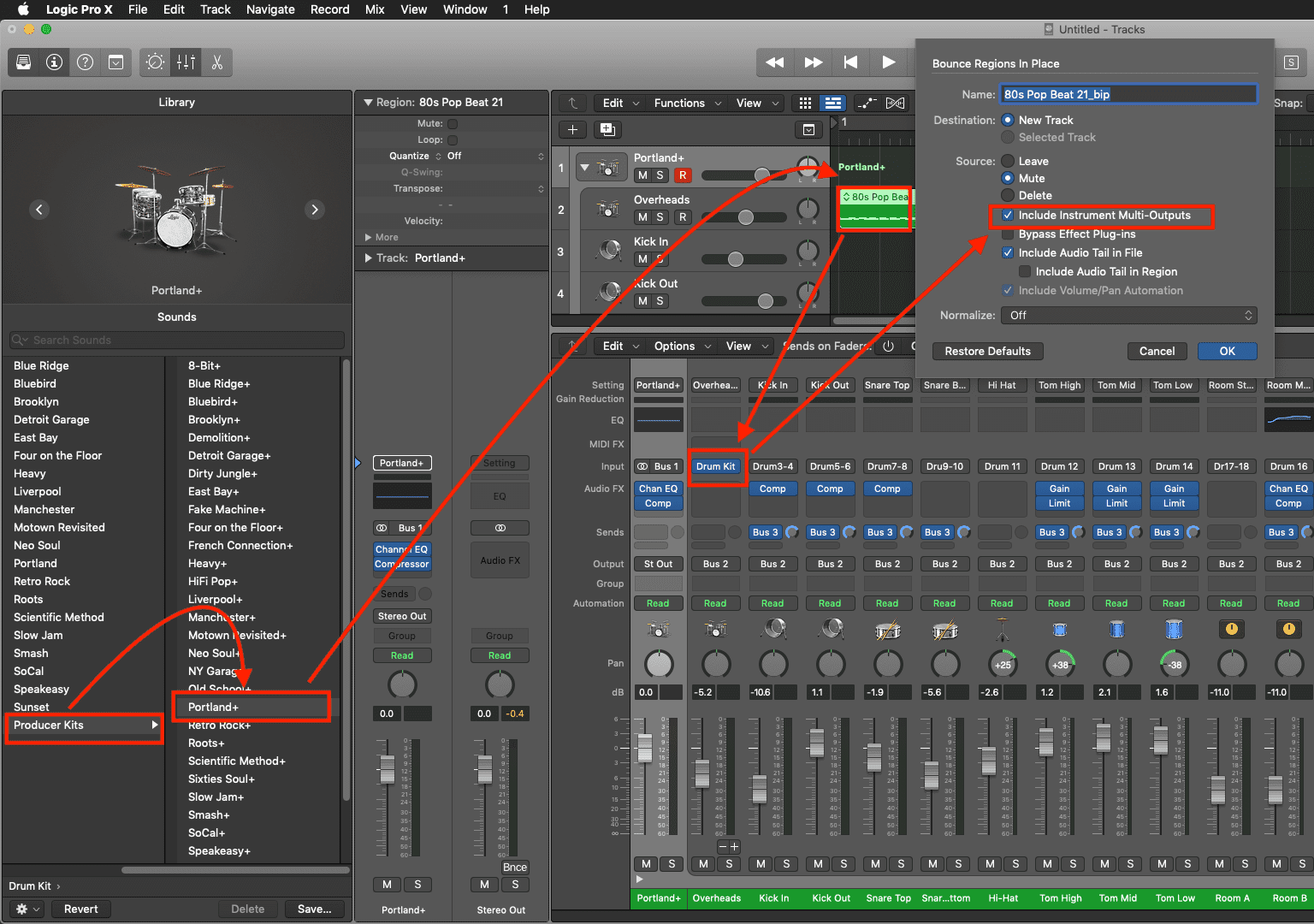Open the Track menu
The width and height of the screenshot is (1314, 924).
(x=216, y=9)
